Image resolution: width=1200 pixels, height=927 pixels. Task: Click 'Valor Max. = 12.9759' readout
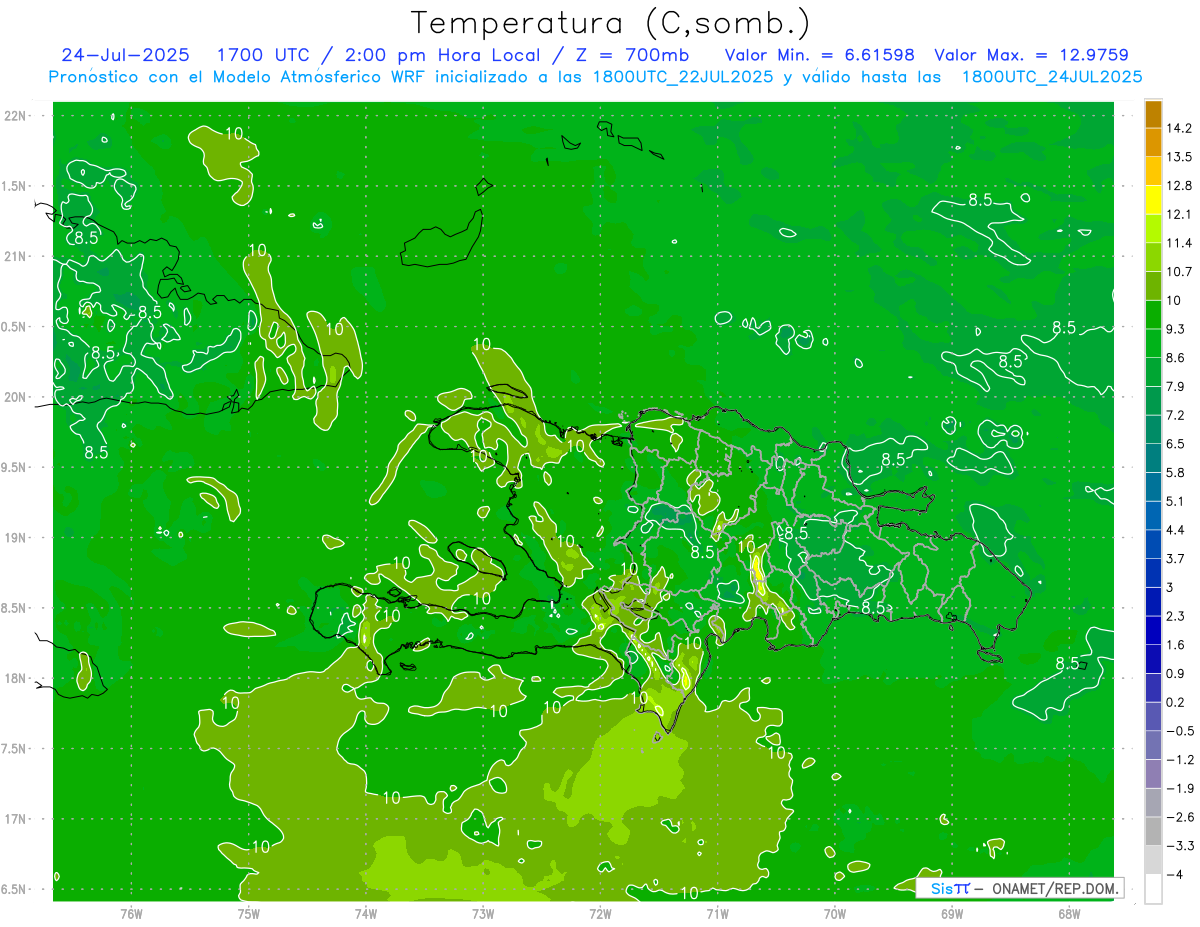click(1032, 55)
